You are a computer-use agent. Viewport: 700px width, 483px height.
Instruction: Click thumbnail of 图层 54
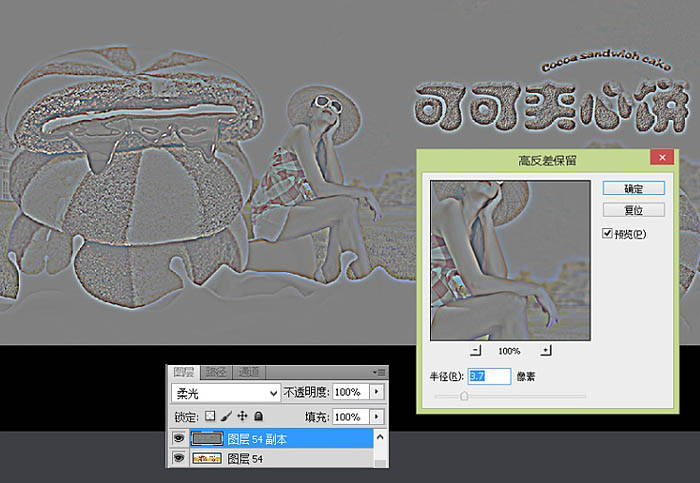click(x=207, y=458)
